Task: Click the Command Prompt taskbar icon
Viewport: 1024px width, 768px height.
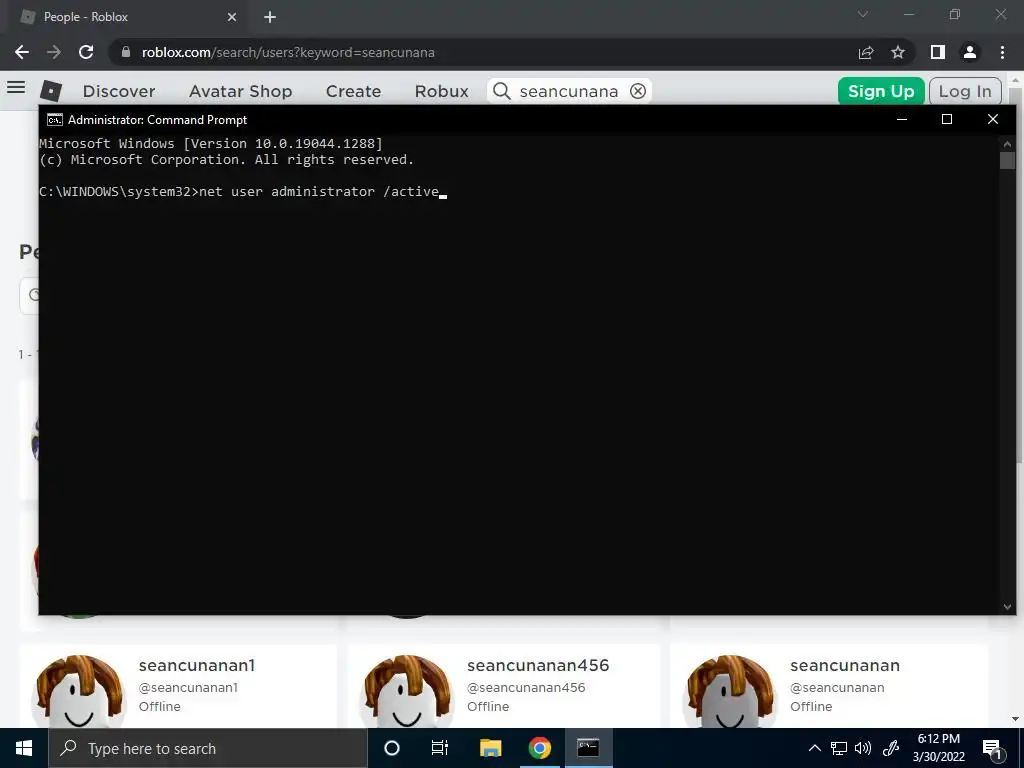Action: click(588, 748)
